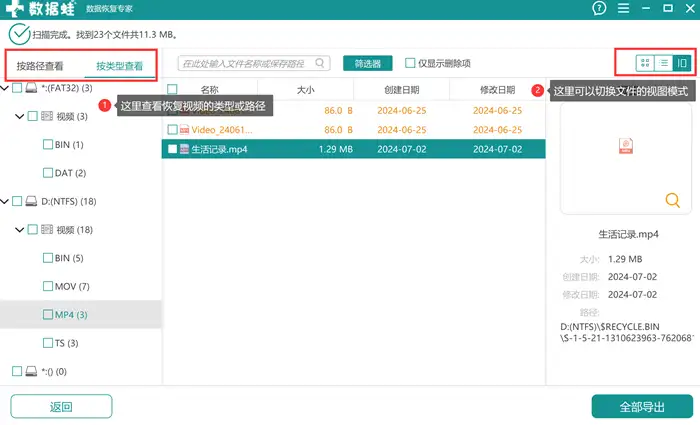Sort by 修改日期 column header
The height and width of the screenshot is (425, 700).
(x=497, y=90)
